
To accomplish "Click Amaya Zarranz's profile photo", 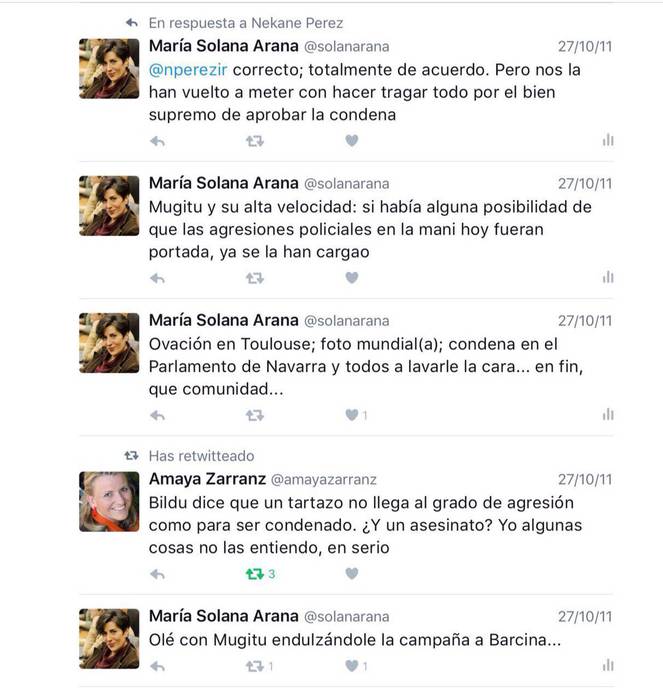I will [x=109, y=500].
